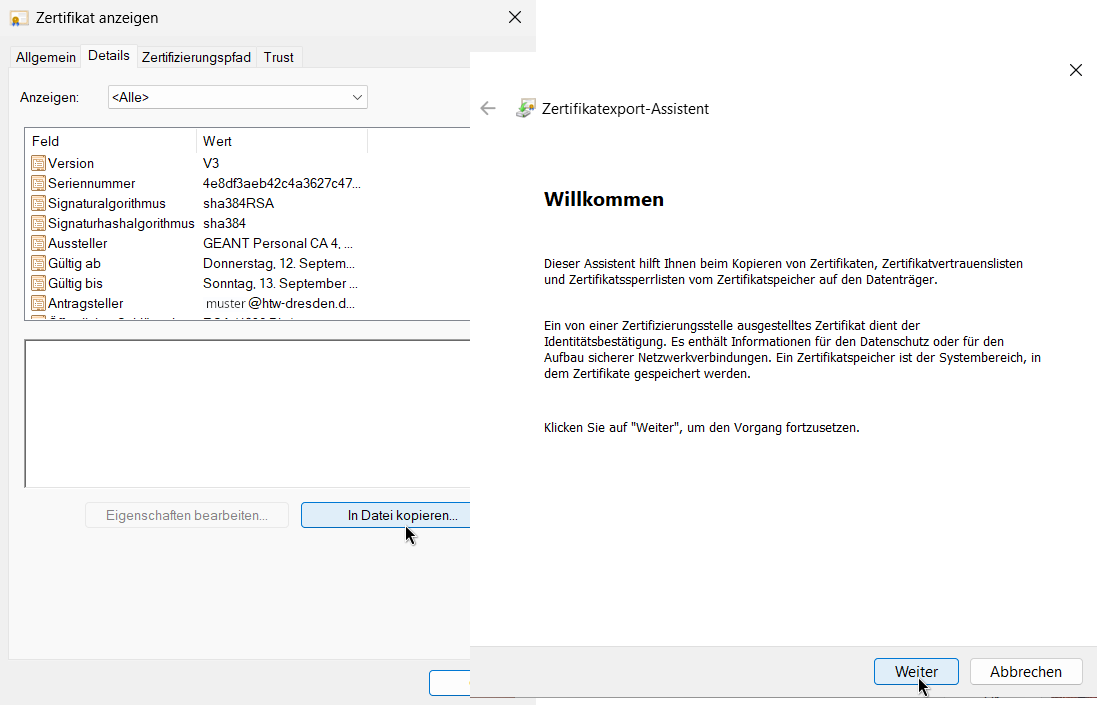Cancel the export with Abbrechen
The image size is (1097, 705).
1026,671
